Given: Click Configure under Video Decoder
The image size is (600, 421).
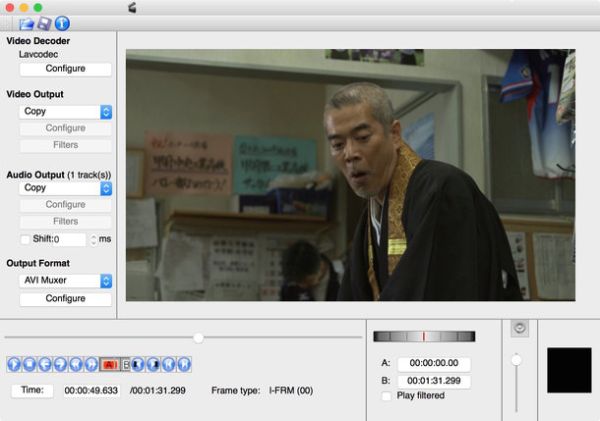Looking at the screenshot, I should [x=65, y=69].
